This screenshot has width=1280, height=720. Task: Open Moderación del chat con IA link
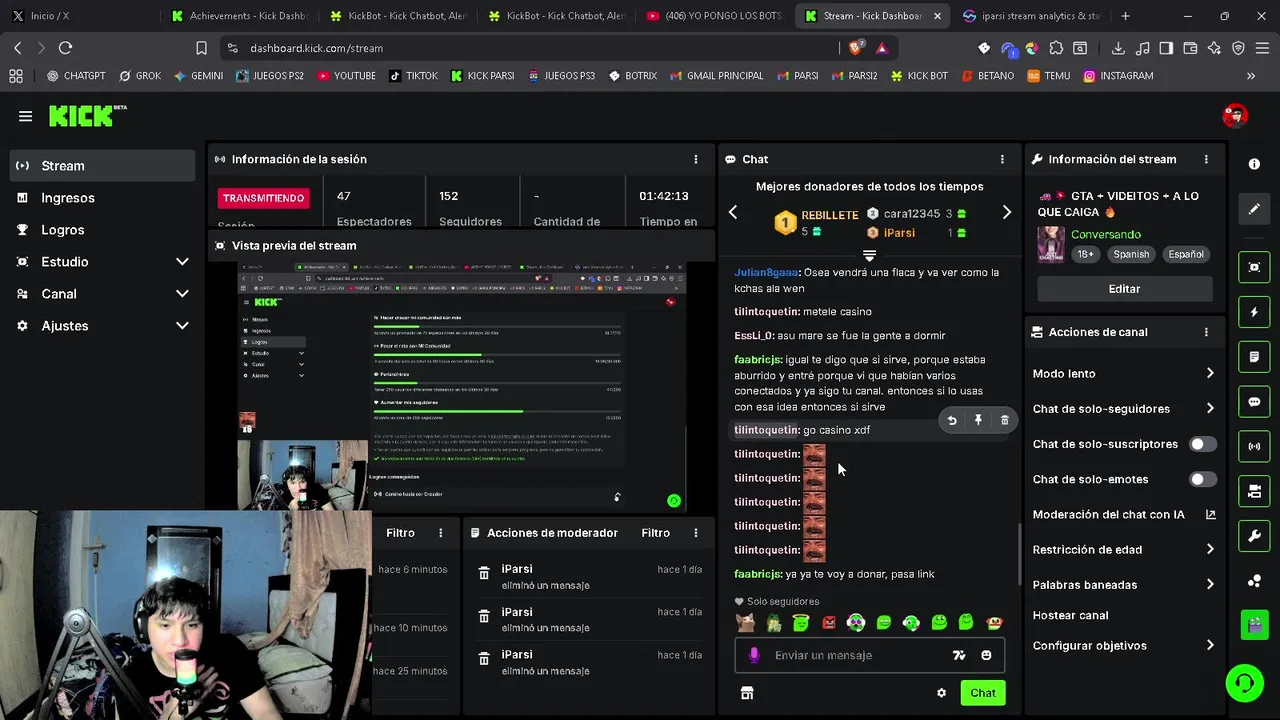point(1124,514)
